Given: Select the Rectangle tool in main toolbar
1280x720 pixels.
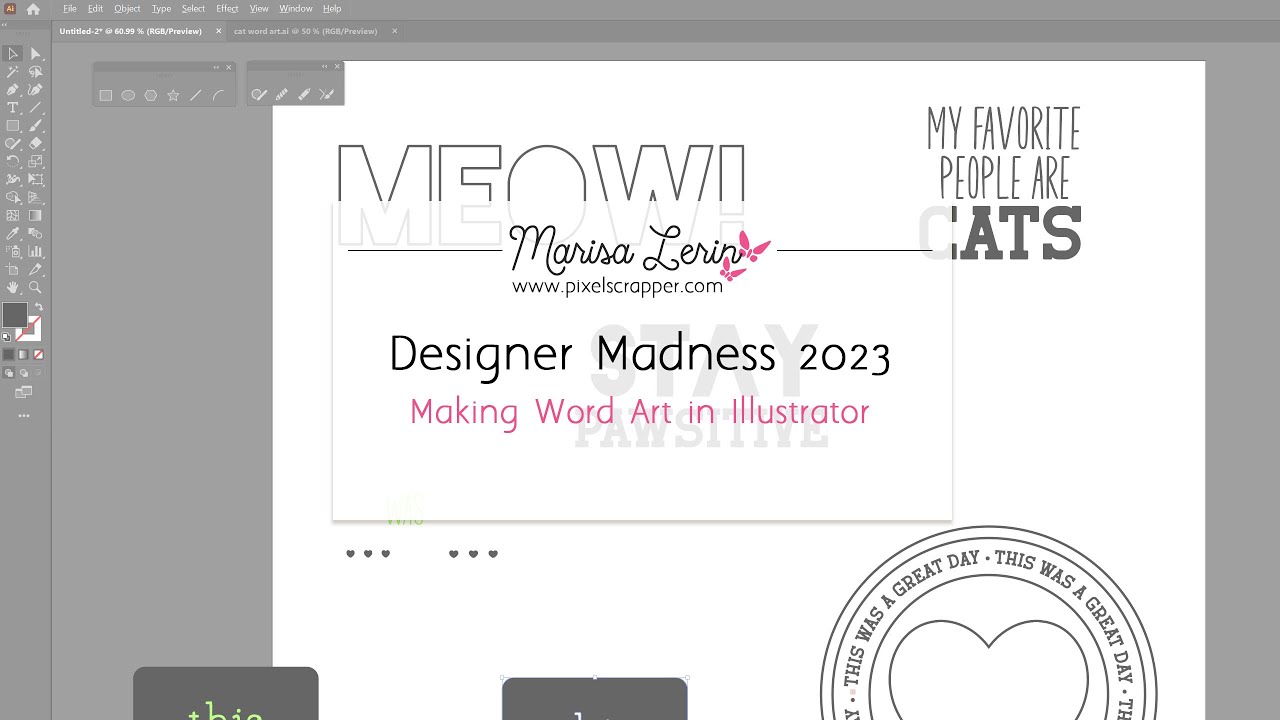Looking at the screenshot, I should point(13,126).
